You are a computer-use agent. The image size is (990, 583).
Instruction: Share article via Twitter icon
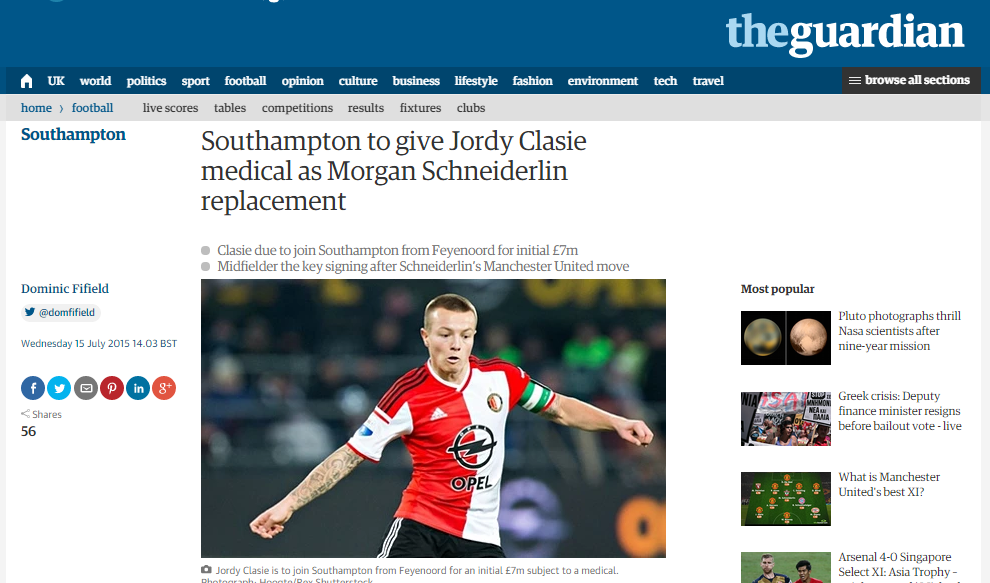(x=59, y=388)
